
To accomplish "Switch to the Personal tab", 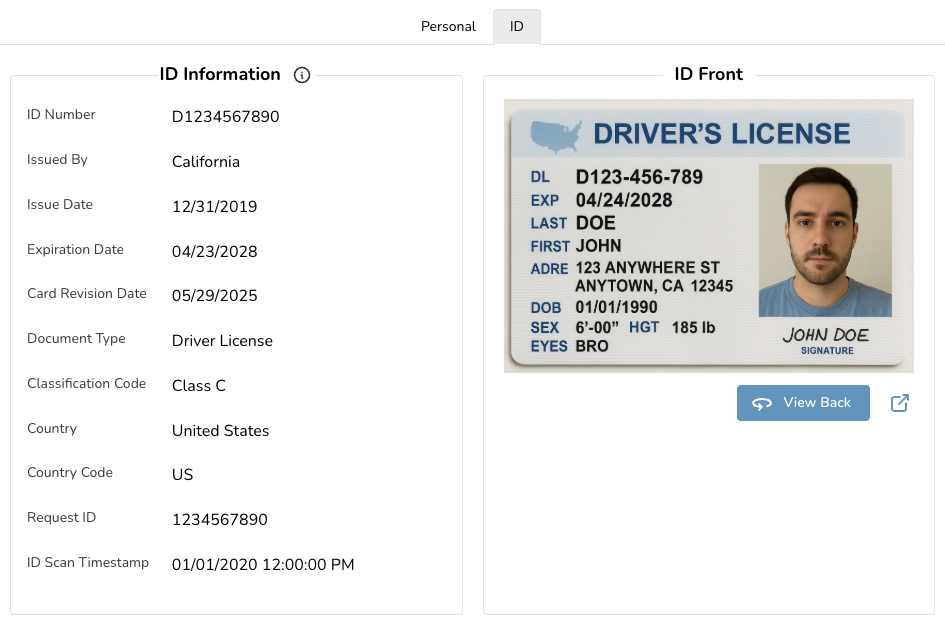I will pyautogui.click(x=448, y=27).
